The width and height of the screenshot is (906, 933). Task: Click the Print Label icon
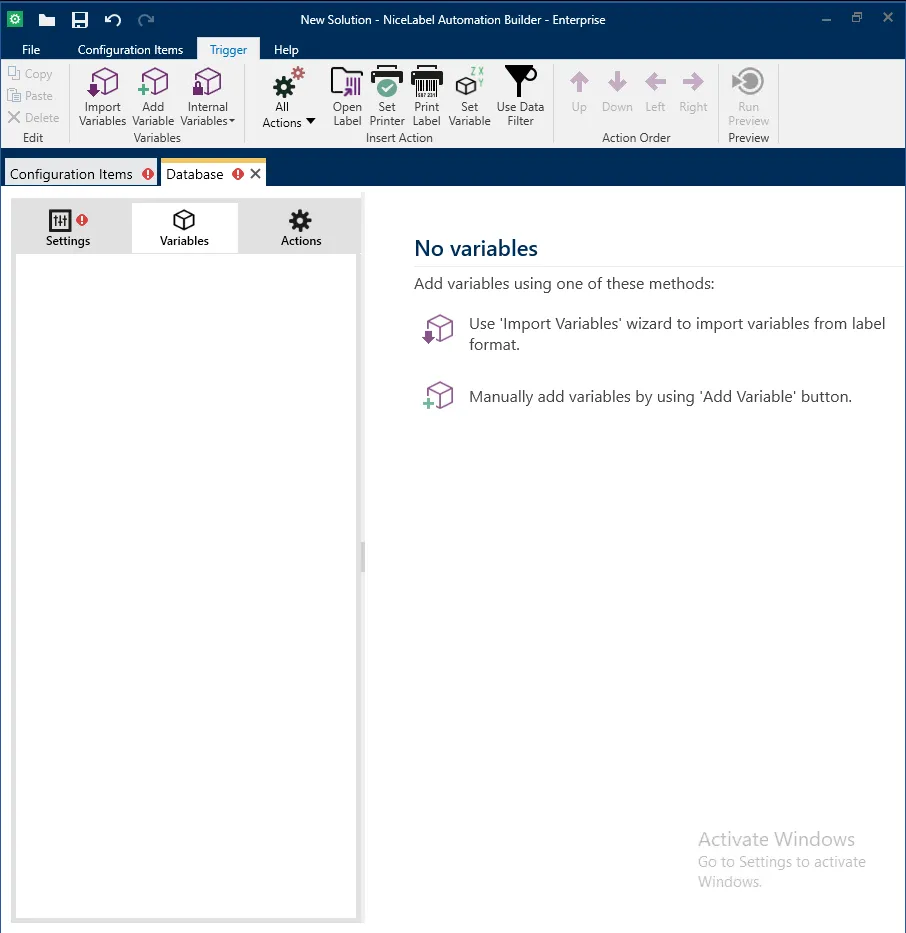(426, 95)
